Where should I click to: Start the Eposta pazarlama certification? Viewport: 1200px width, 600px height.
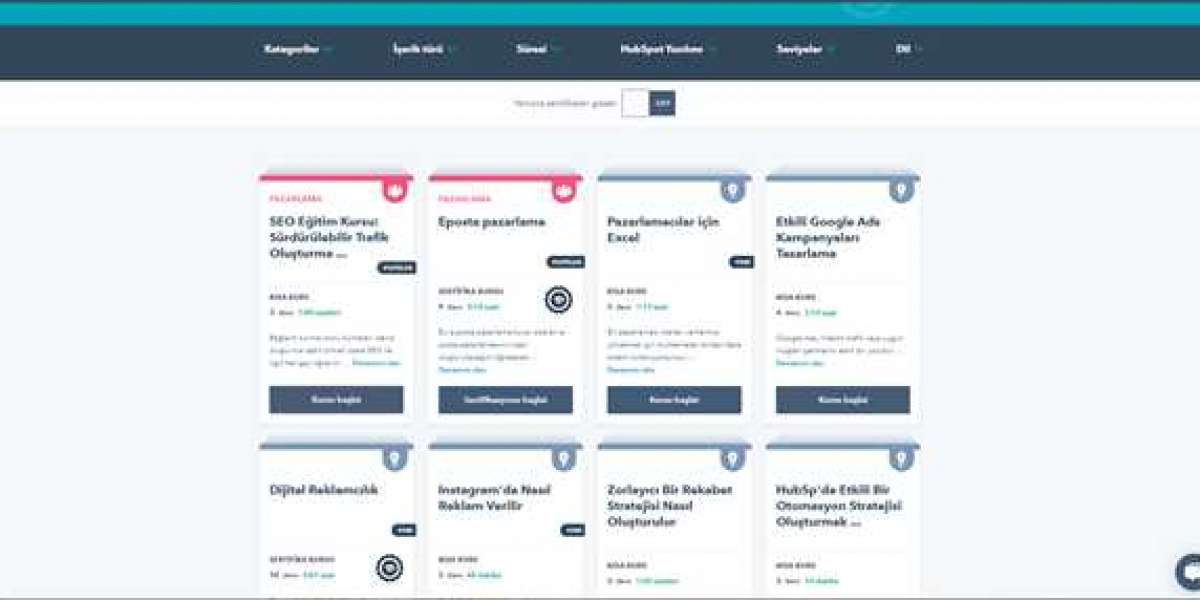(x=505, y=400)
